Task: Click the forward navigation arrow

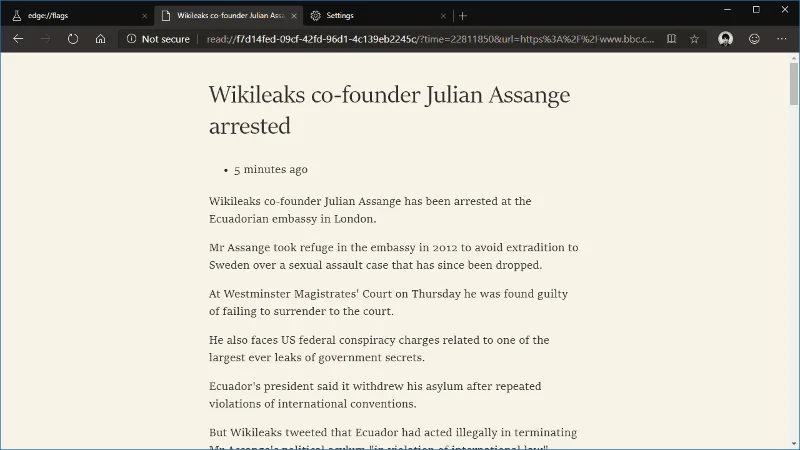Action: pyautogui.click(x=45, y=39)
